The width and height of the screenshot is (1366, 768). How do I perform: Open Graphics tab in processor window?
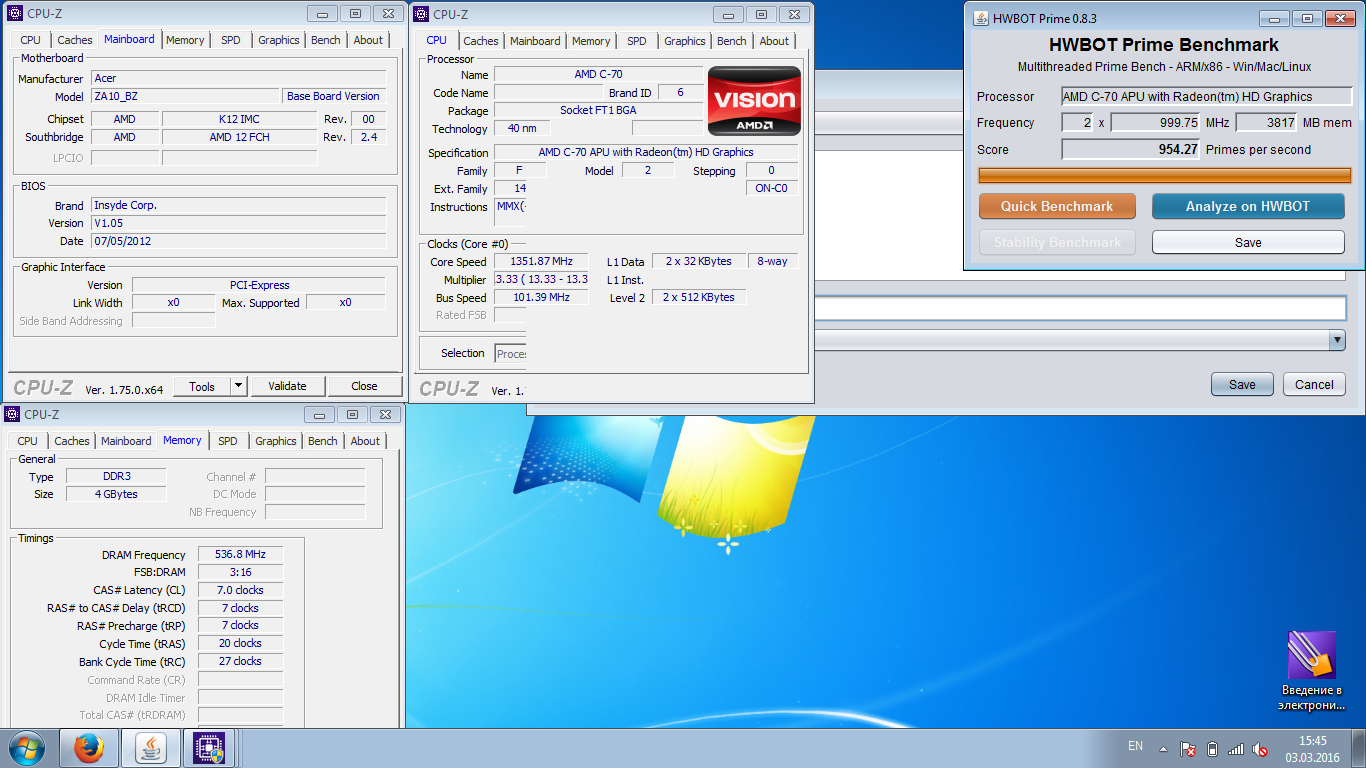685,41
